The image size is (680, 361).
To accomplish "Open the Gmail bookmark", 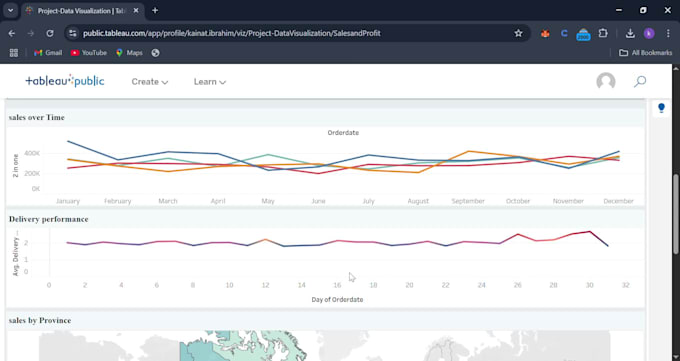I will (48, 53).
